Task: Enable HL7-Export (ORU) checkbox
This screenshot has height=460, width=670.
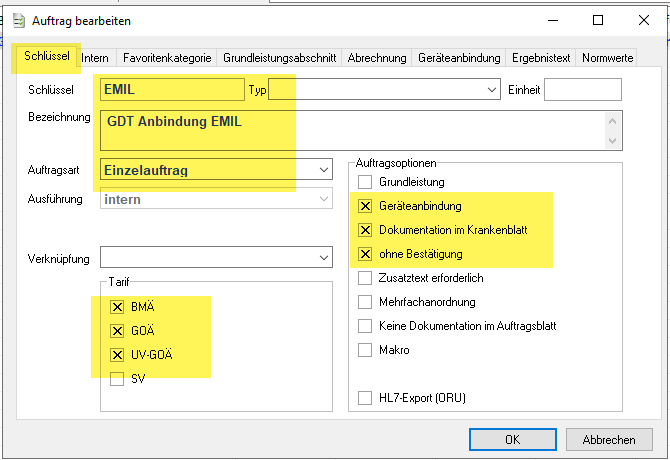Action: point(365,398)
